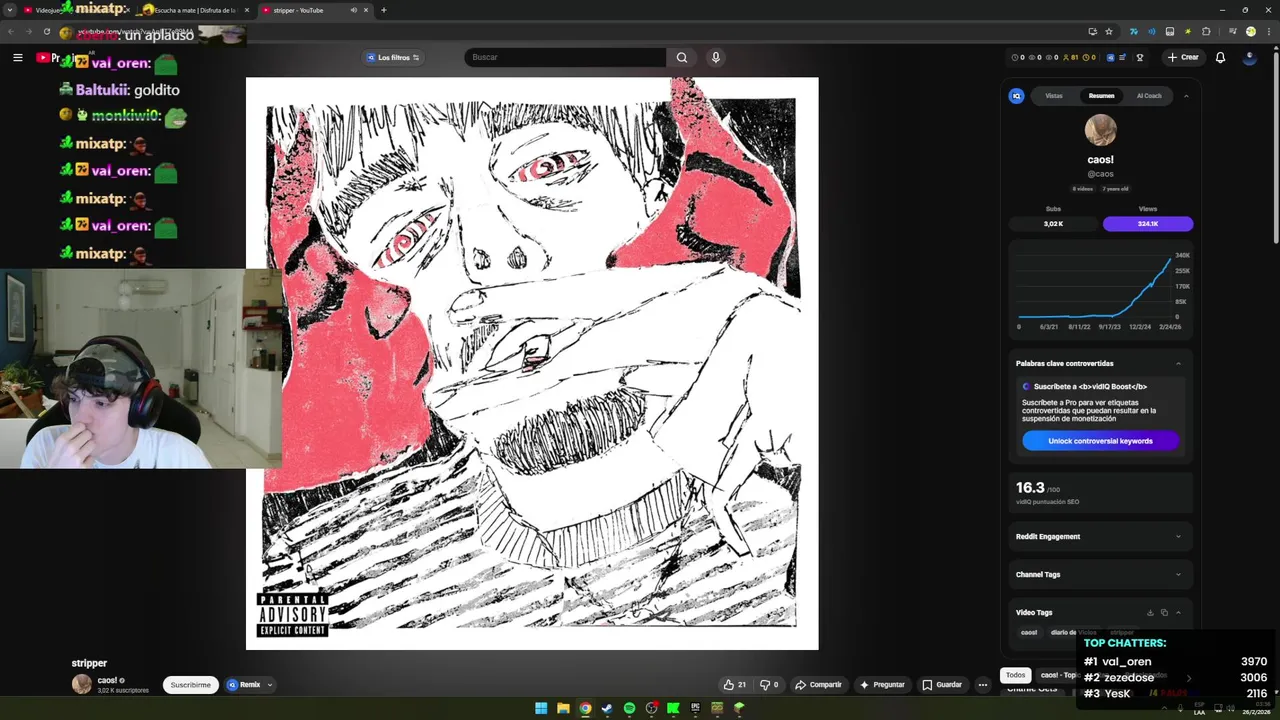Click the vidIQ logo in toolbar stats bar
Viewport: 1280px width, 720px height.
[x=1110, y=57]
